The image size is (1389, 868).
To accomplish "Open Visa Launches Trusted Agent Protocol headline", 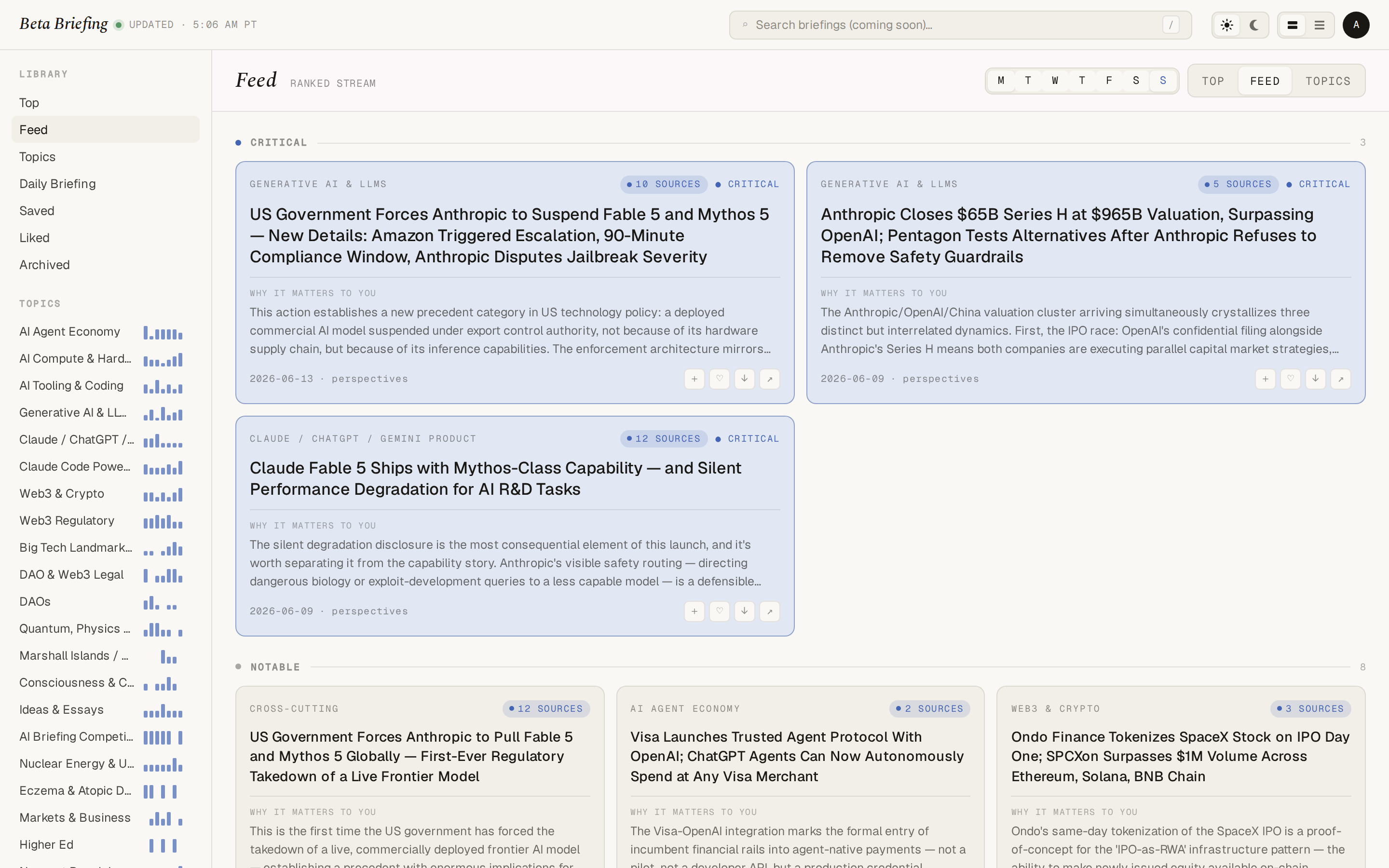I will 797,757.
